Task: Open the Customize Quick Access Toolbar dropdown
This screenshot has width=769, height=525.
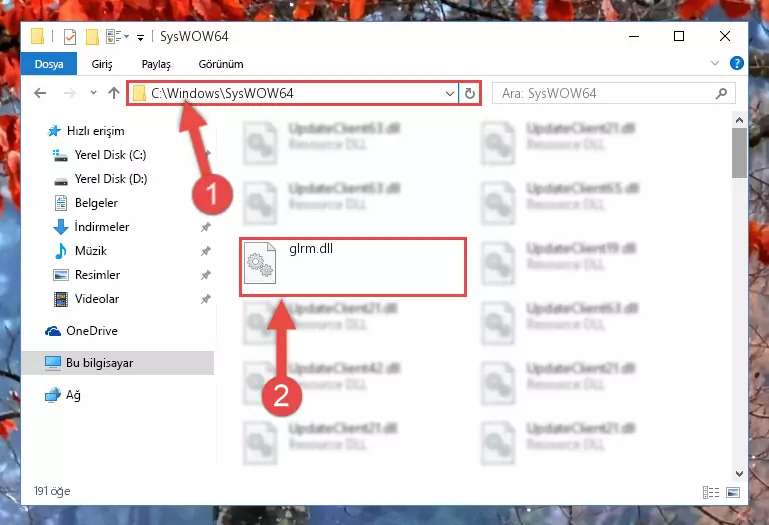Action: click(140, 37)
